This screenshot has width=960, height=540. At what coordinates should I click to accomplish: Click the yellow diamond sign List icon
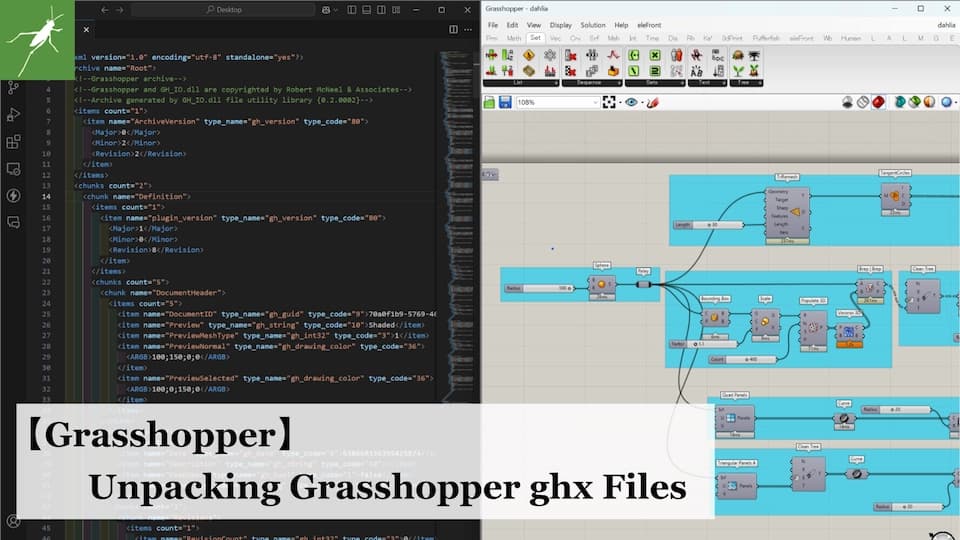[x=529, y=56]
